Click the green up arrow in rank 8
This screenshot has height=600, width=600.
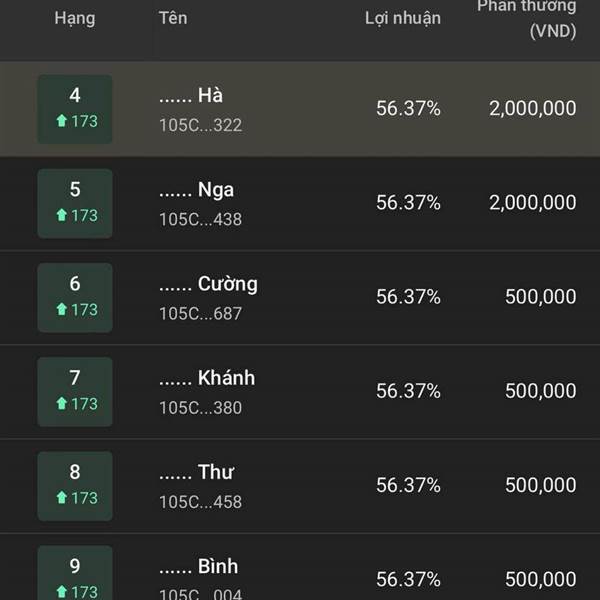coord(62,497)
